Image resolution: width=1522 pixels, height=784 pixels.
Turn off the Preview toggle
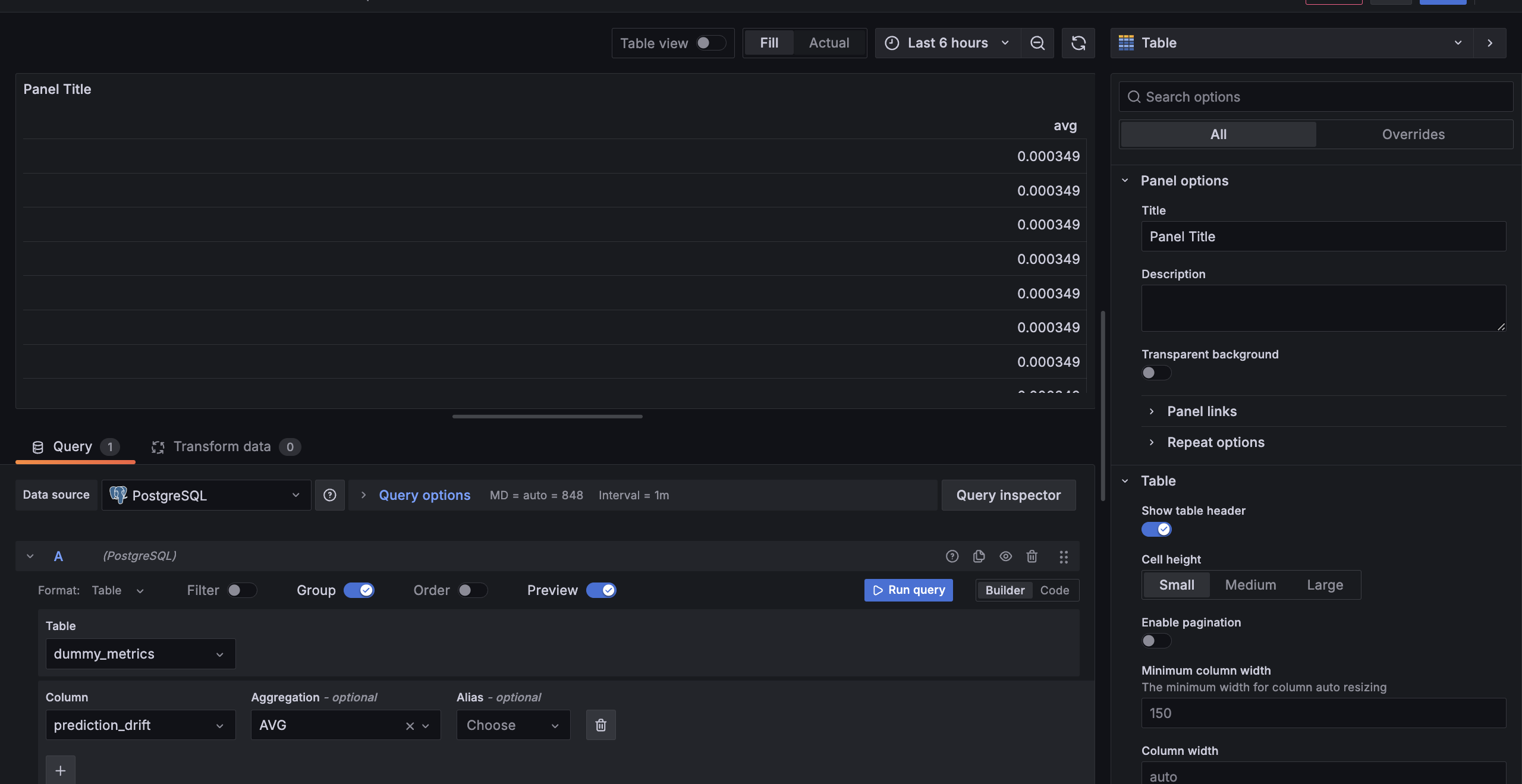(x=601, y=590)
